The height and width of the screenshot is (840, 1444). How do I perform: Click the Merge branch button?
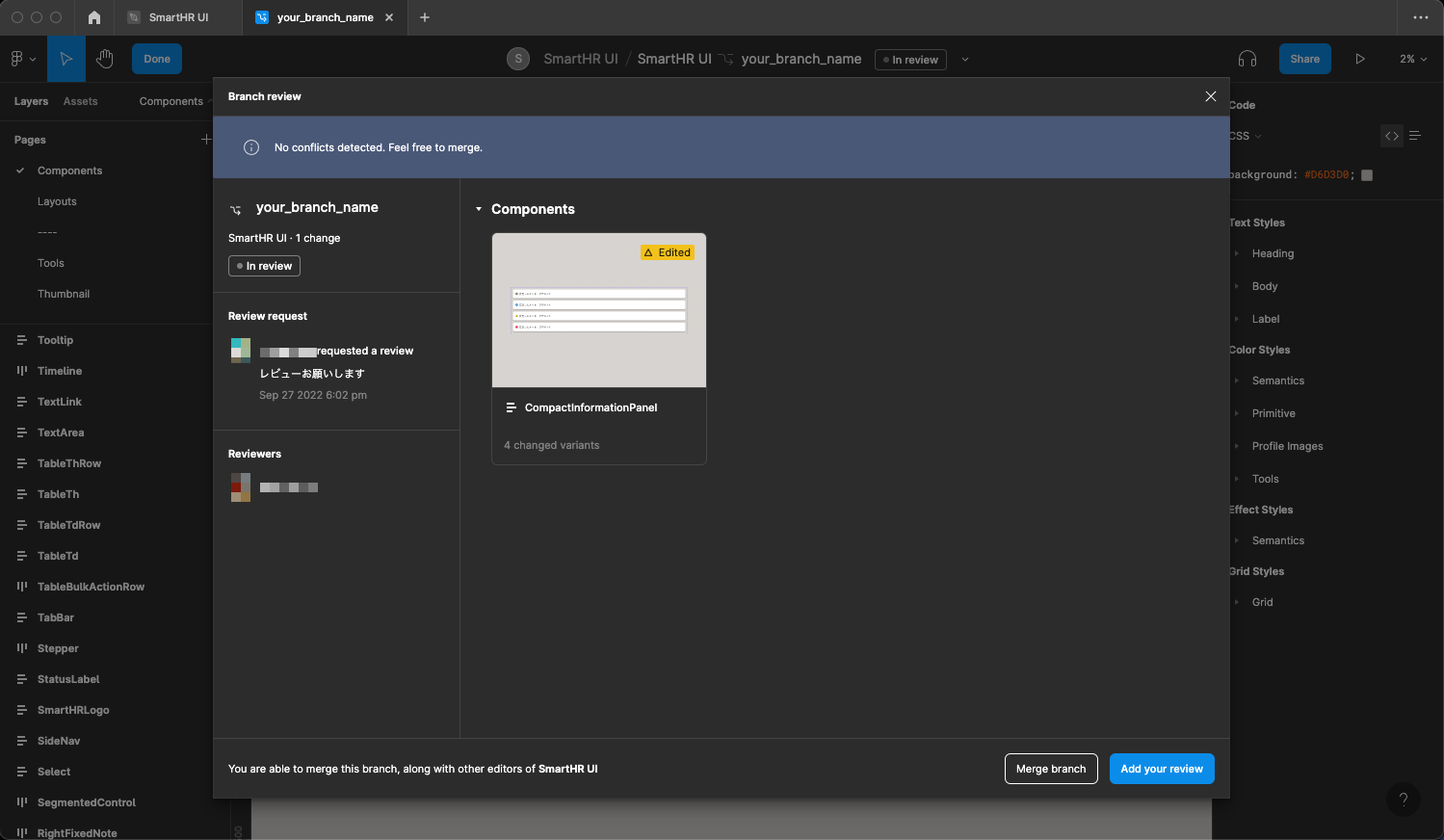[x=1050, y=769]
